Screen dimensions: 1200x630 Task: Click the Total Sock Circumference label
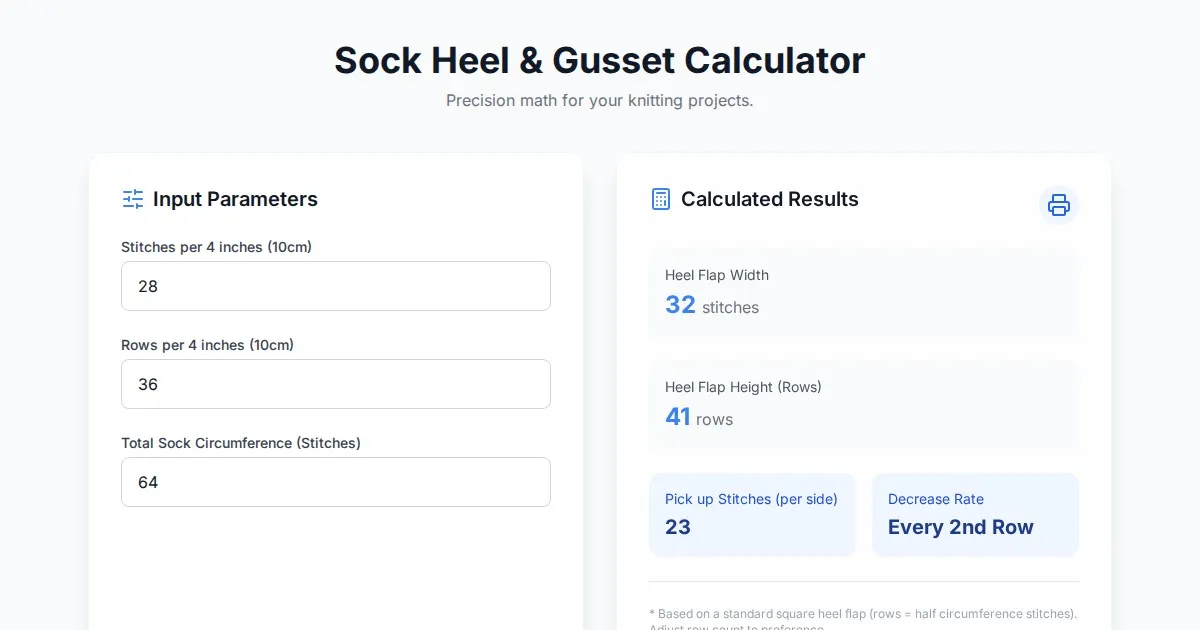240,443
